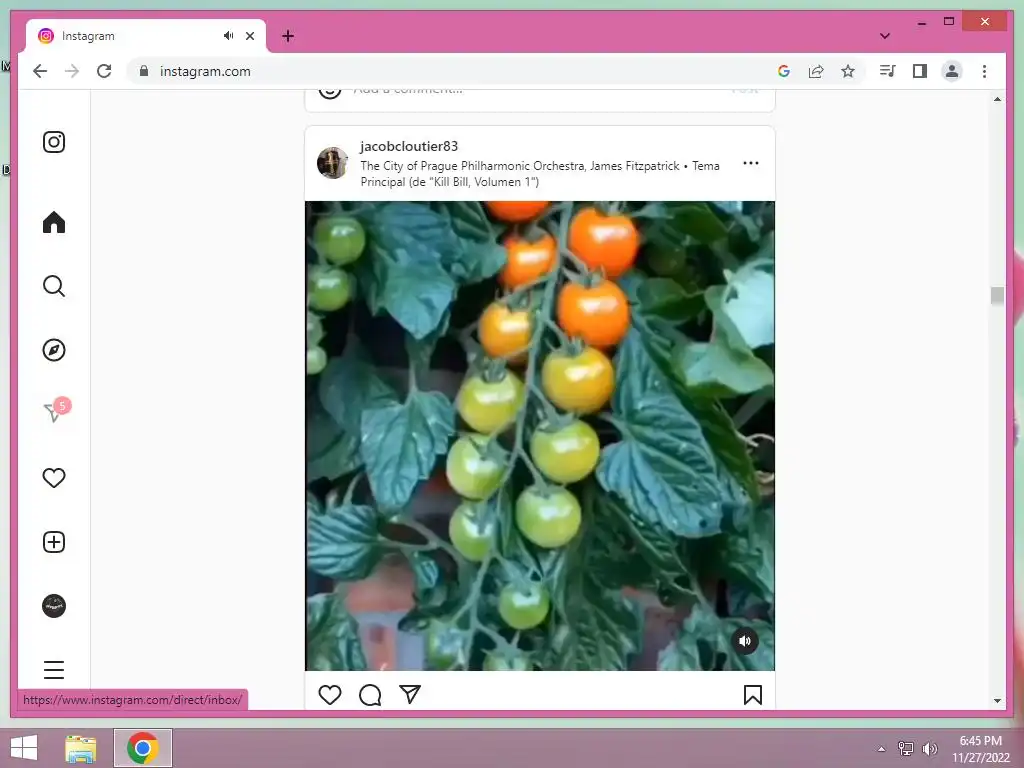The height and width of the screenshot is (768, 1024).
Task: Open jacobcloutier83 profile picture
Action: (332, 163)
